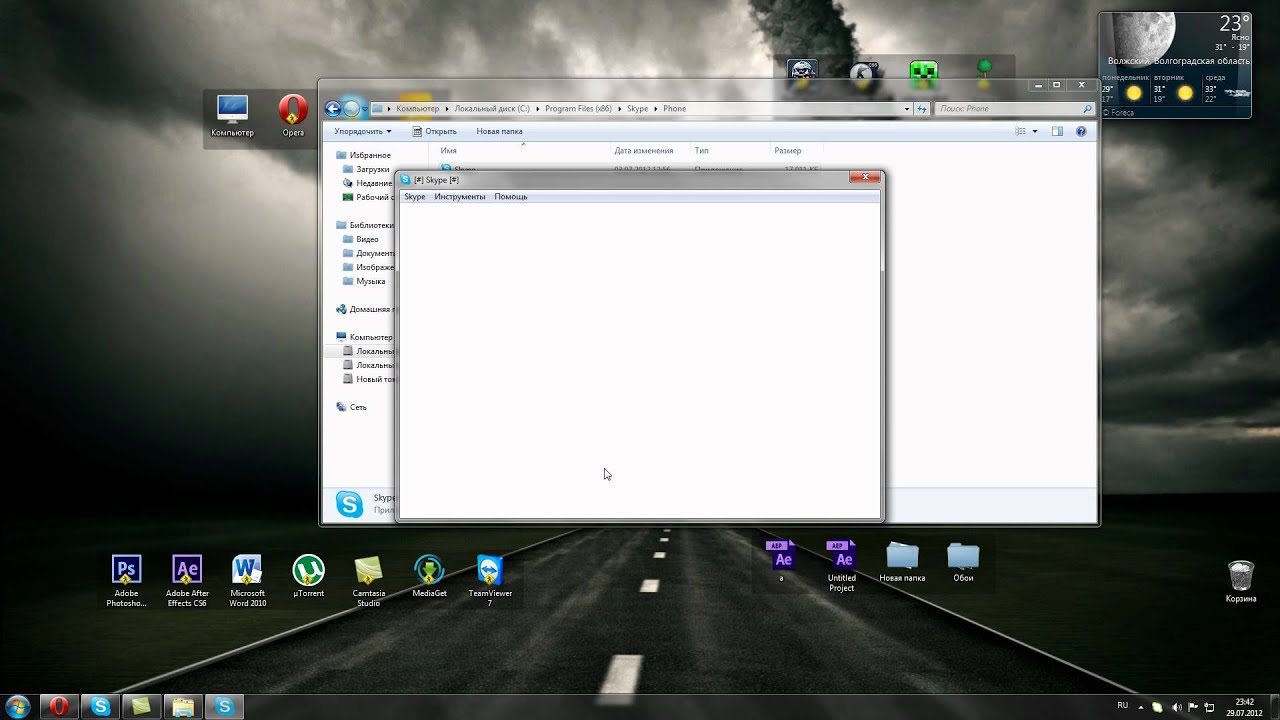Viewport: 1280px width, 720px height.
Task: Select Локальный диск (C:) breadcrumb
Action: point(491,108)
